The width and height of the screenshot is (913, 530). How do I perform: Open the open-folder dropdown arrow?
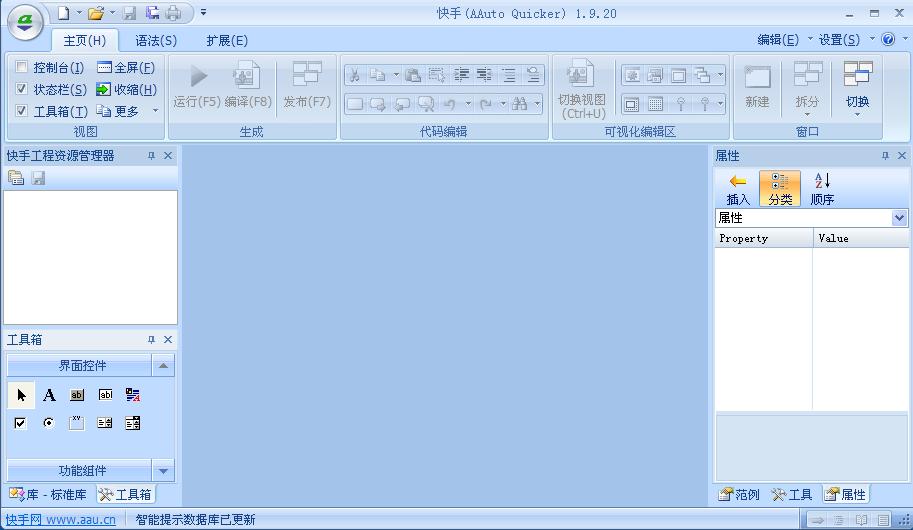coord(112,12)
